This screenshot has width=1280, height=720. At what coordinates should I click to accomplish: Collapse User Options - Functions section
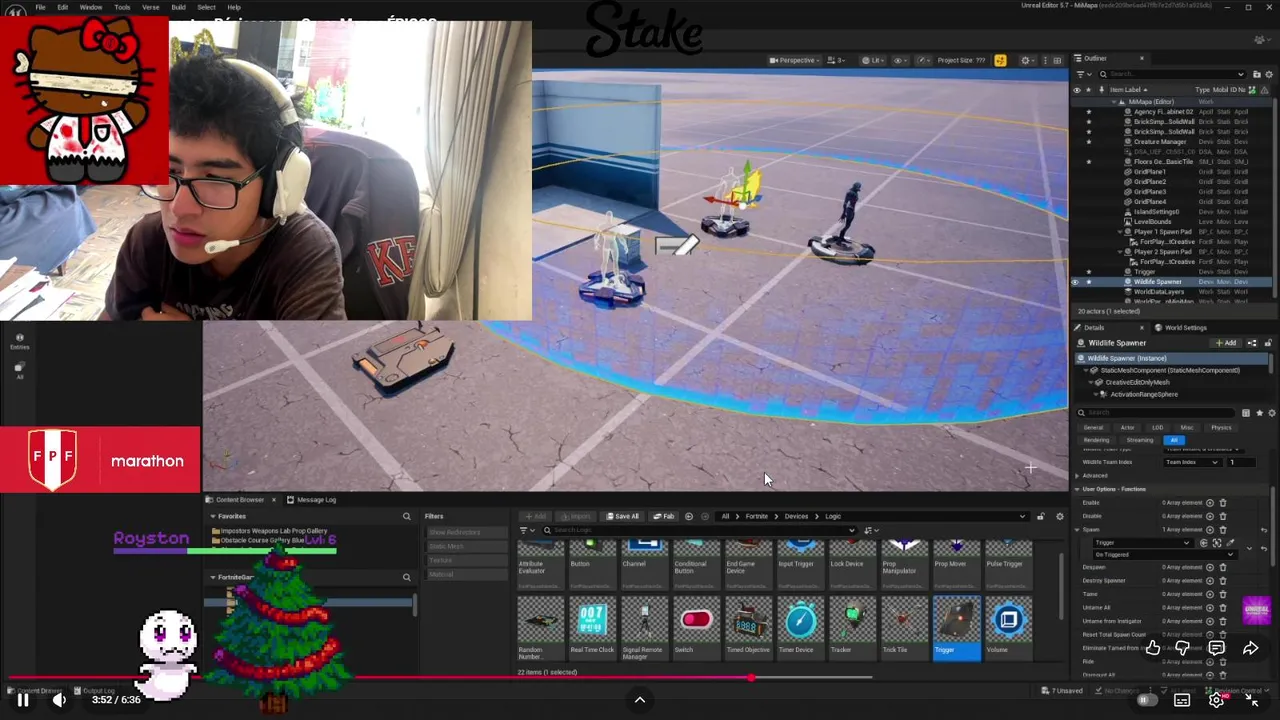point(1077,489)
